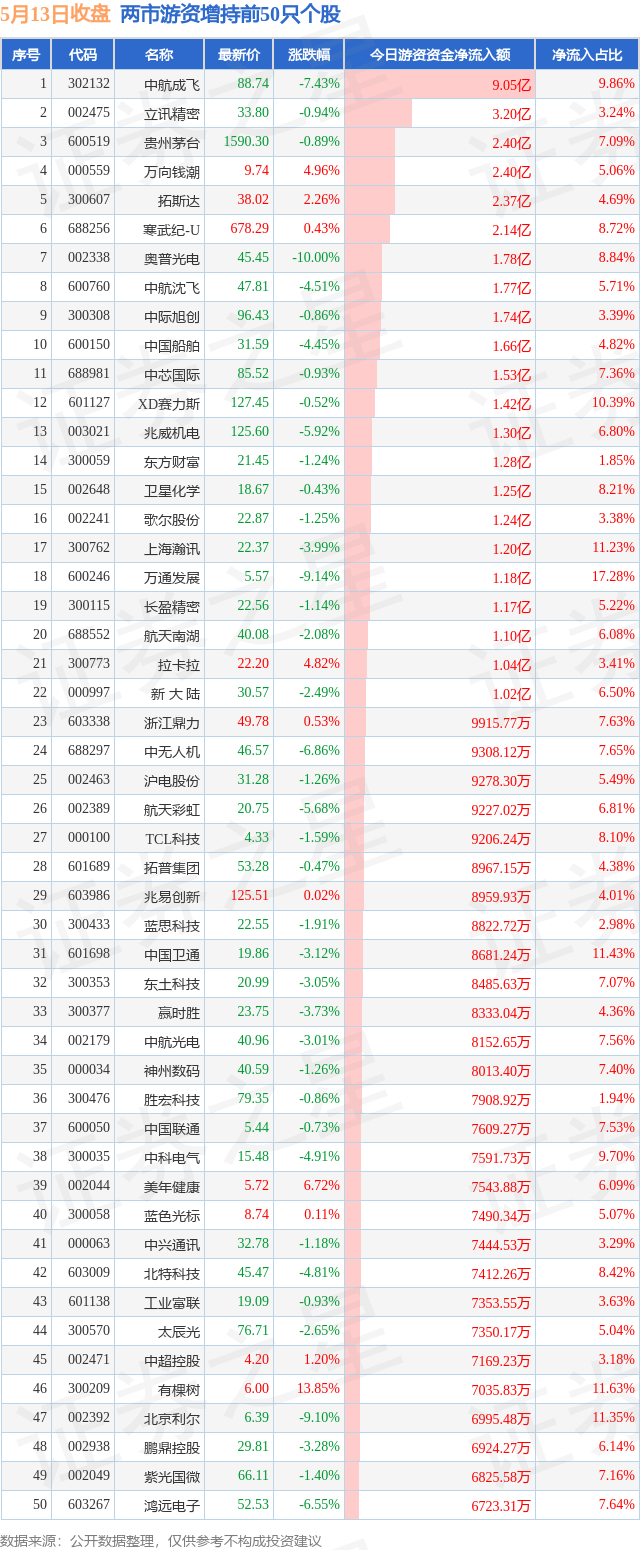Select stock name 赢时胜
Image resolution: width=640 pixels, height=1550 pixels.
179,1013
